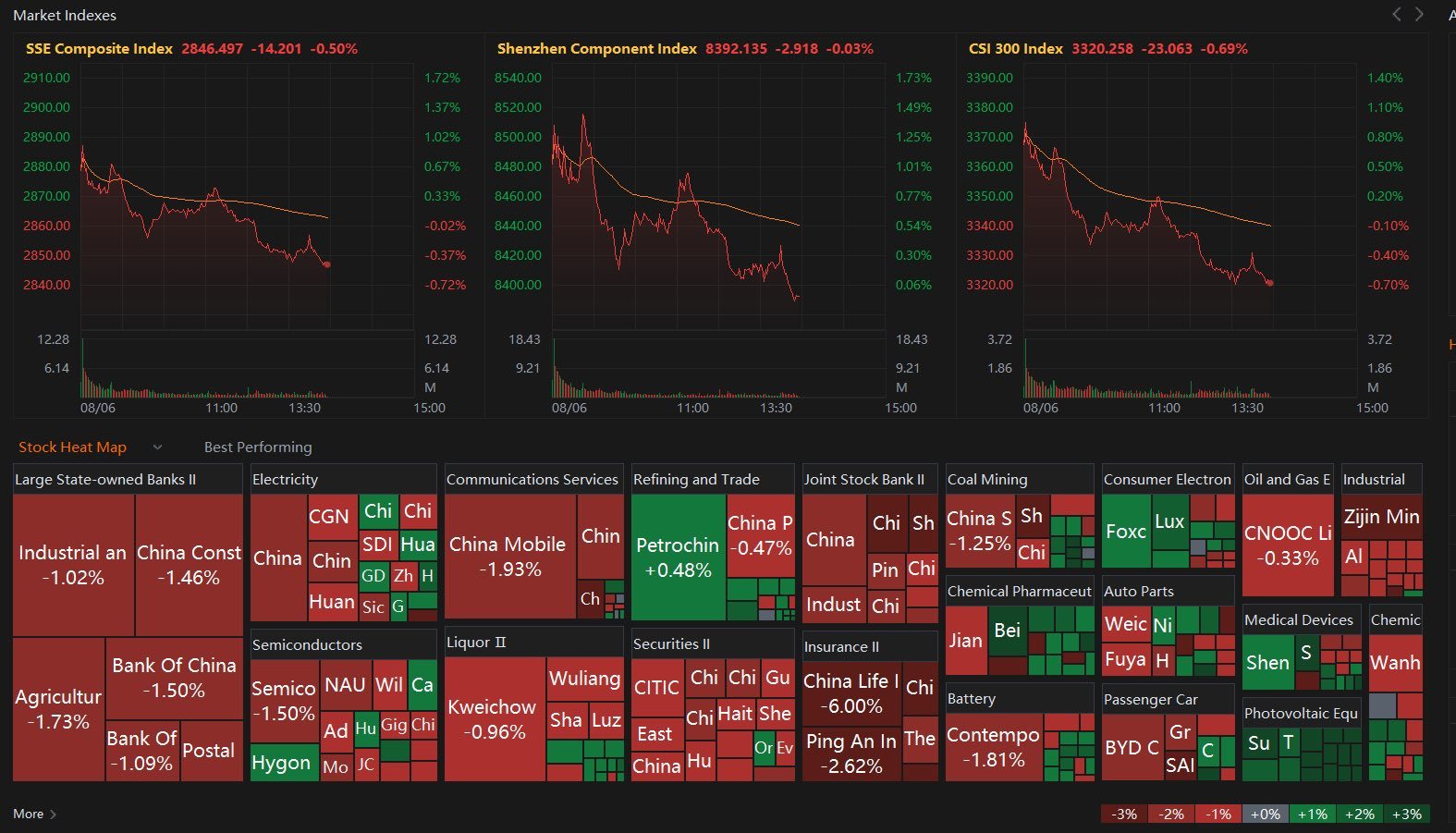Select the Petrochin +0.48% green tile
Image resolution: width=1456 pixels, height=833 pixels.
pyautogui.click(x=678, y=557)
